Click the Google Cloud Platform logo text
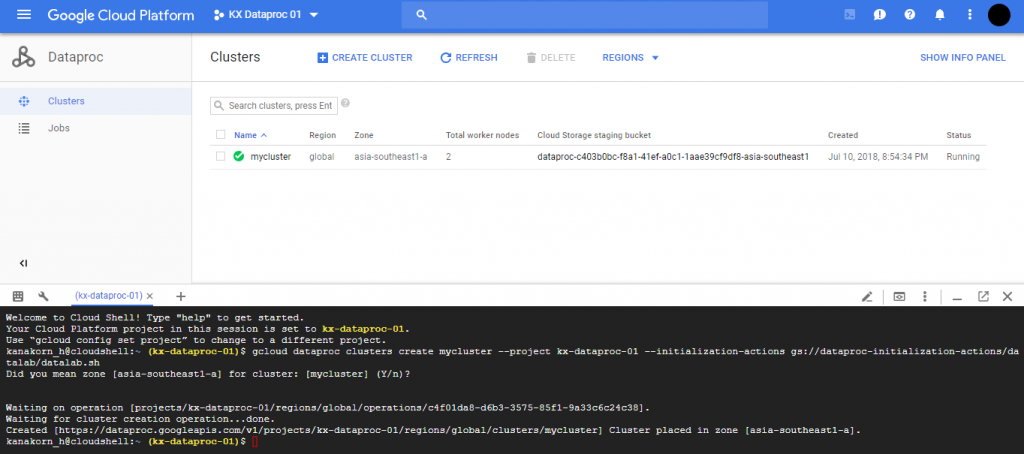This screenshot has width=1024, height=454. tap(121, 14)
